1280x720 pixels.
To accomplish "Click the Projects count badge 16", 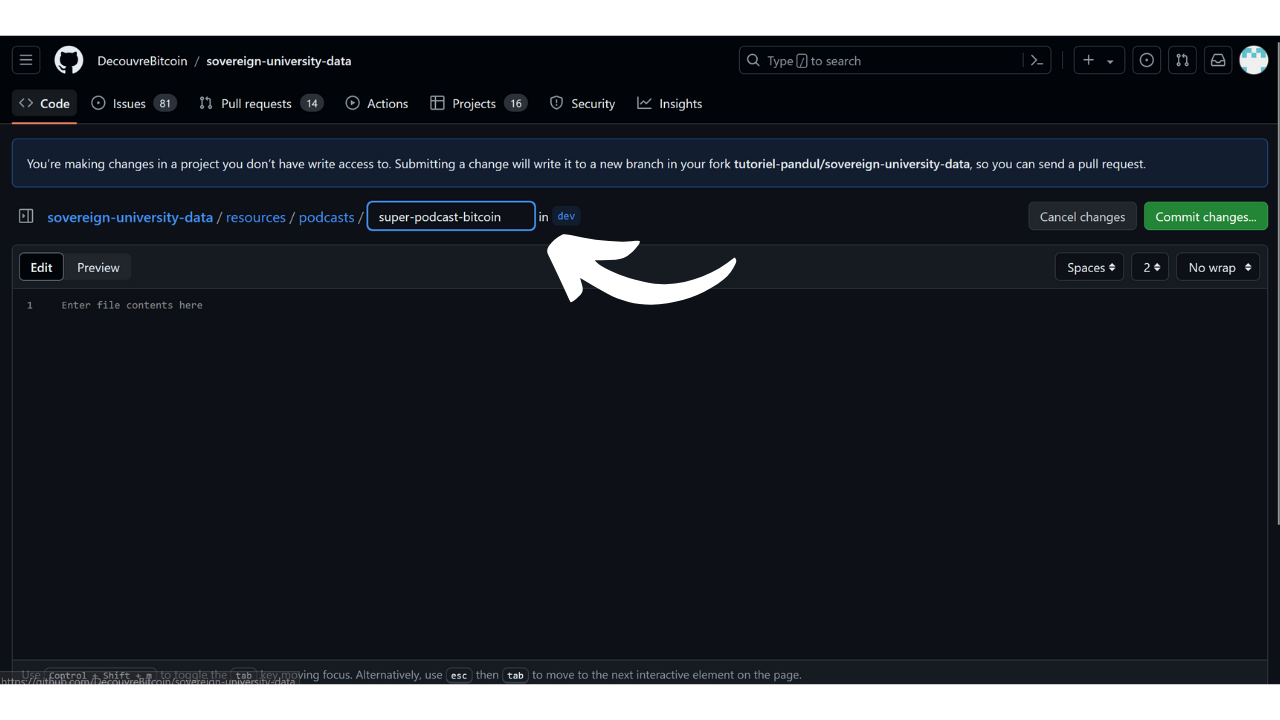I will 516,103.
